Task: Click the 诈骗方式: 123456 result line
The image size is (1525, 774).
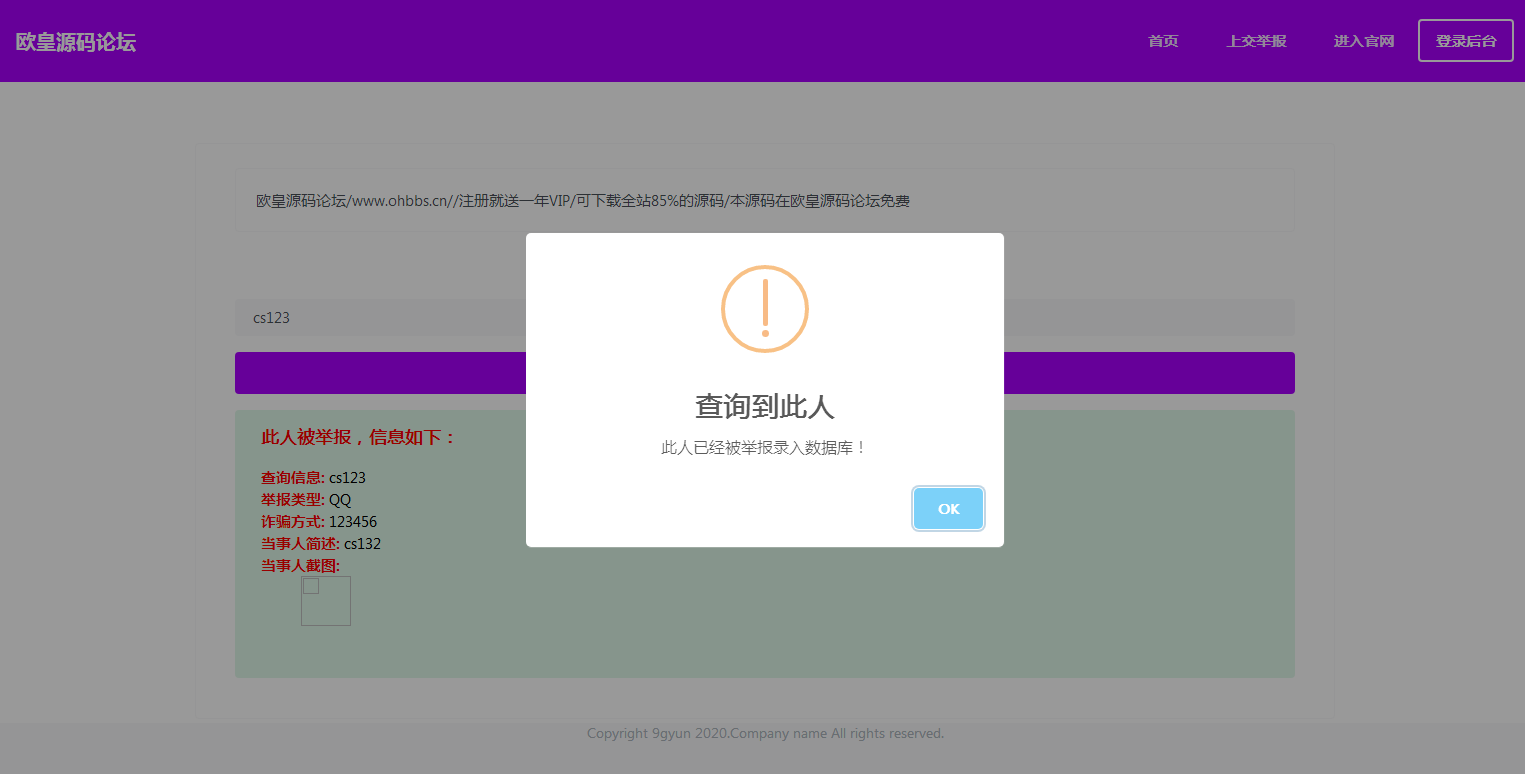Action: [x=317, y=521]
